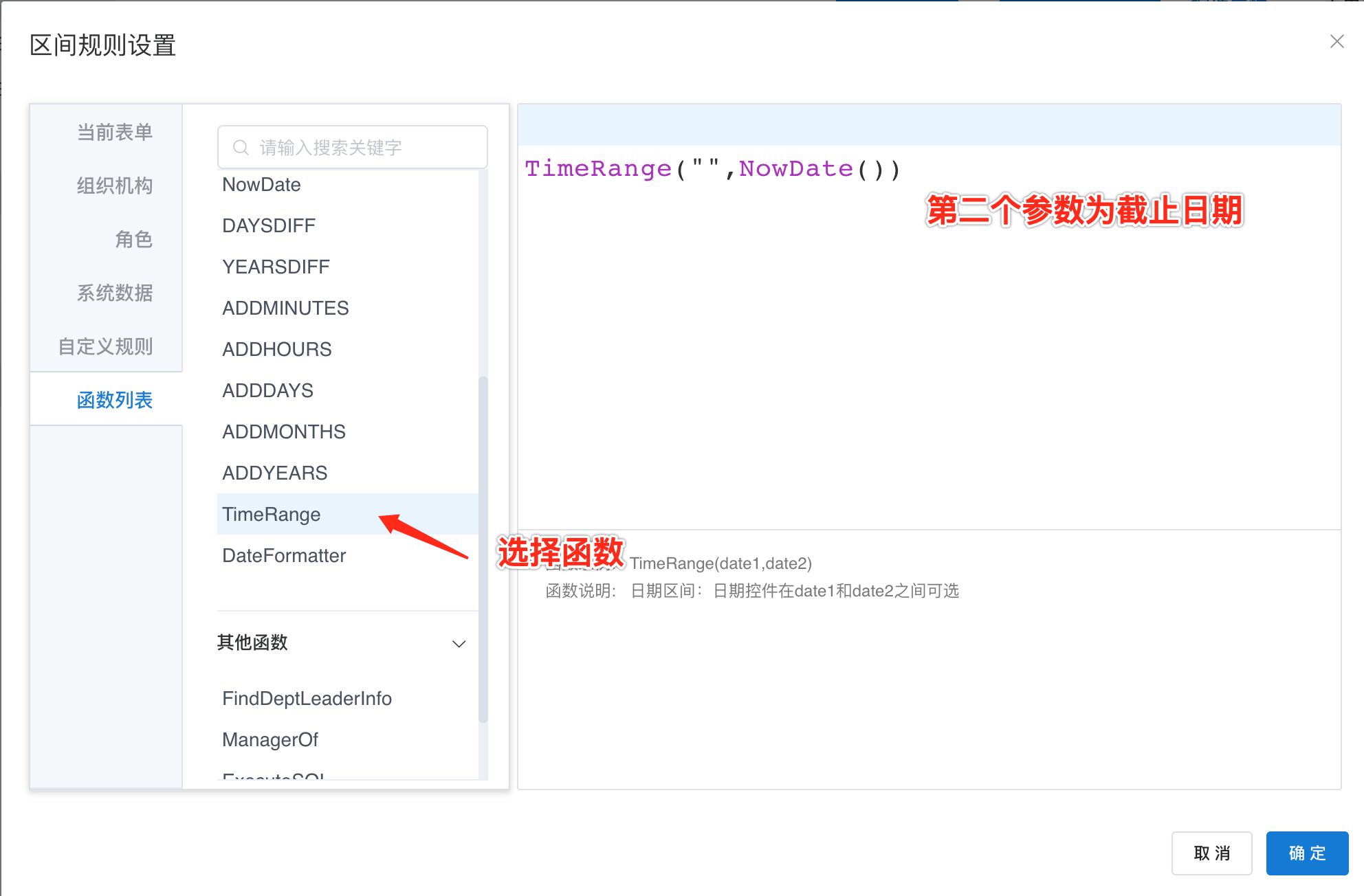Screen dimensions: 1364x896
Task: Click the search magnifier icon
Action: tap(241, 148)
